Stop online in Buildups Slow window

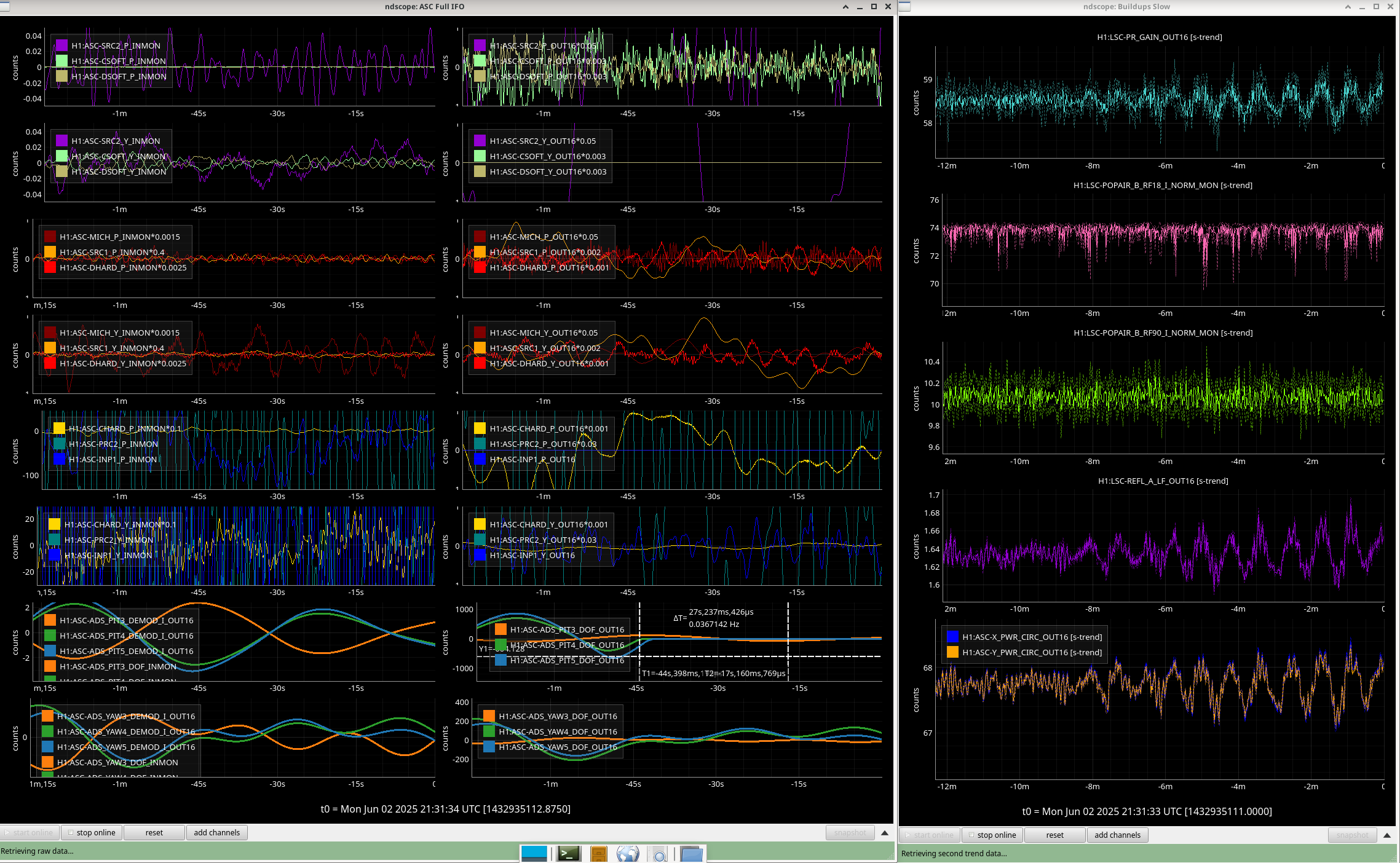pos(992,835)
